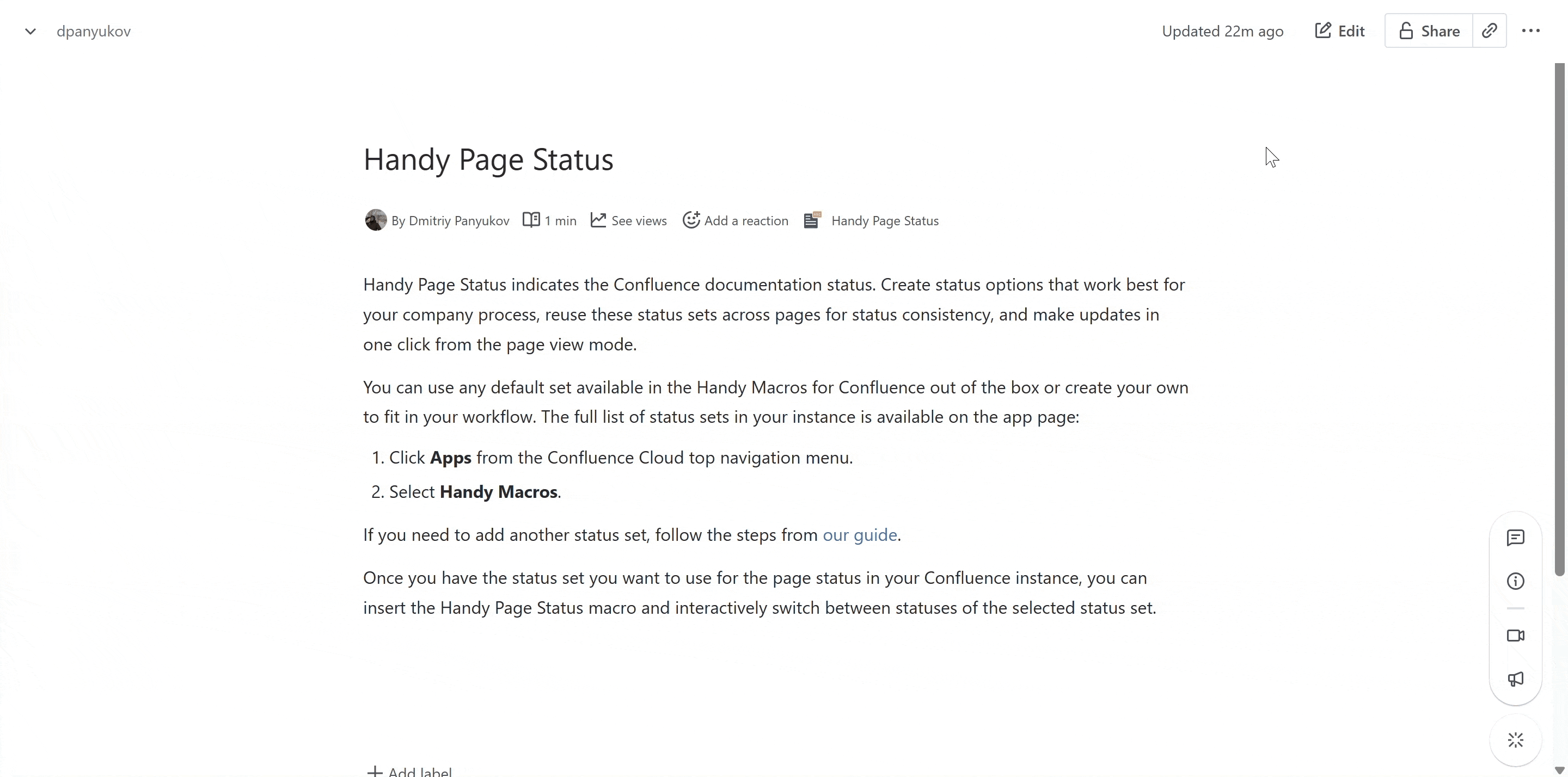The height and width of the screenshot is (777, 1568).
Task: Follow the 'our guide' hyperlink
Action: coord(860,535)
